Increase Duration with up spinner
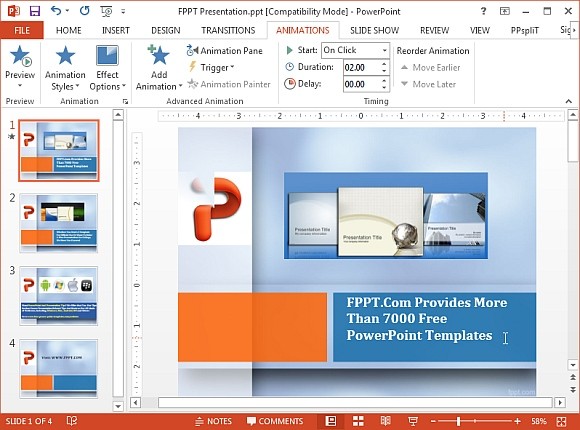The width and height of the screenshot is (580, 430). 384,64
